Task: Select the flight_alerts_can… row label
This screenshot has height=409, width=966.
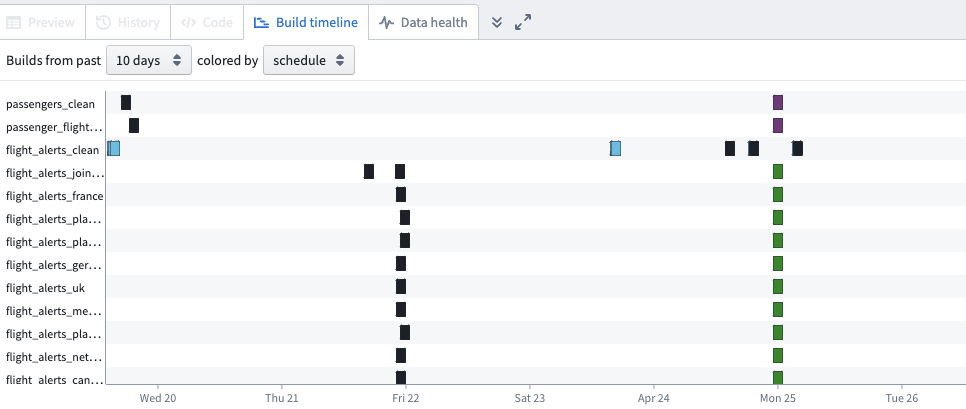Action: click(54, 380)
